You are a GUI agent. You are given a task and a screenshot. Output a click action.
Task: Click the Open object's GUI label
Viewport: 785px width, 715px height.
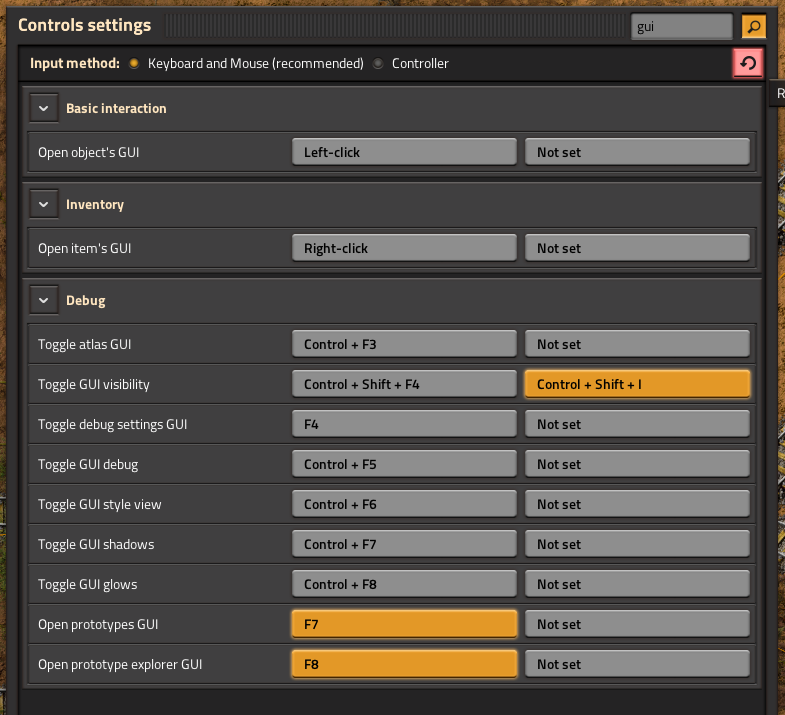coord(89,152)
